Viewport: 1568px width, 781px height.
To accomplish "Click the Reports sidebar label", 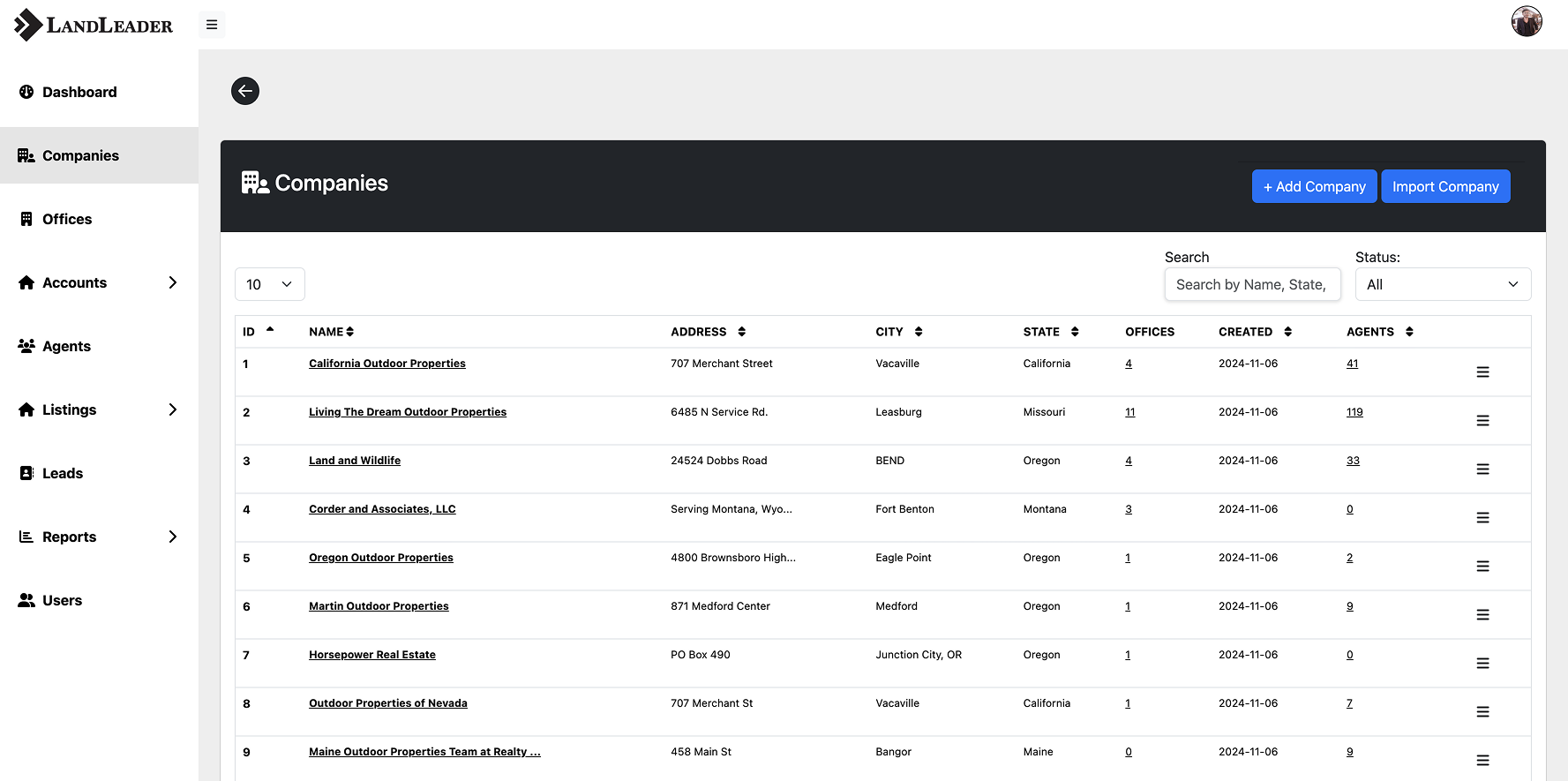I will click(69, 537).
